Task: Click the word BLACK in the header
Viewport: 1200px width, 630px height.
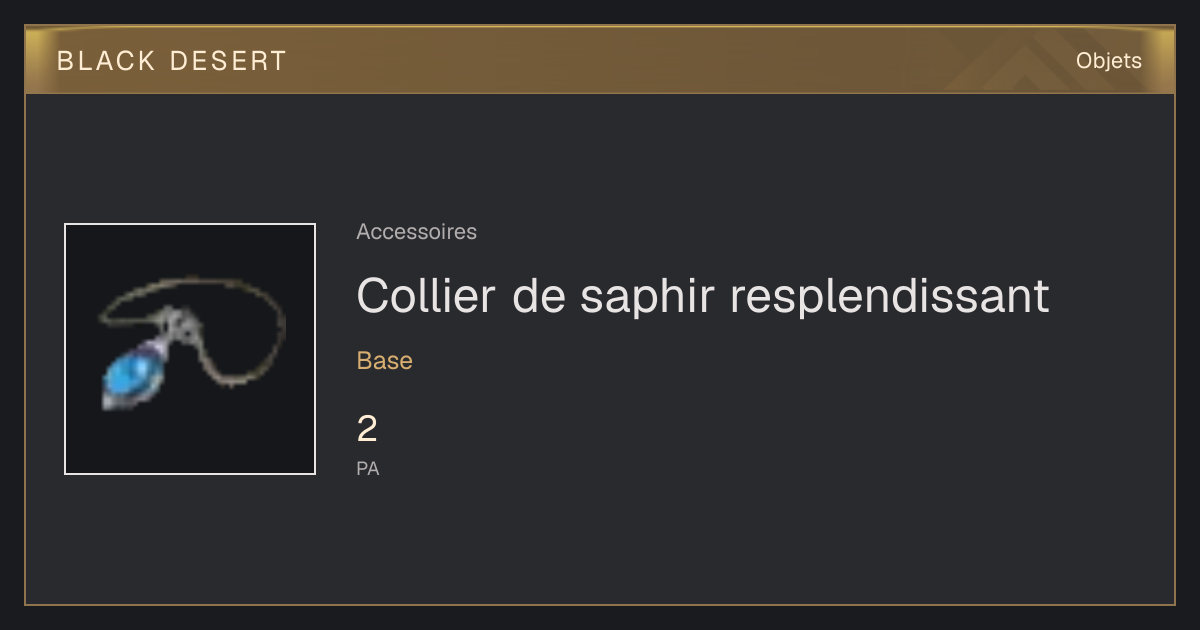Action: pyautogui.click(x=107, y=61)
